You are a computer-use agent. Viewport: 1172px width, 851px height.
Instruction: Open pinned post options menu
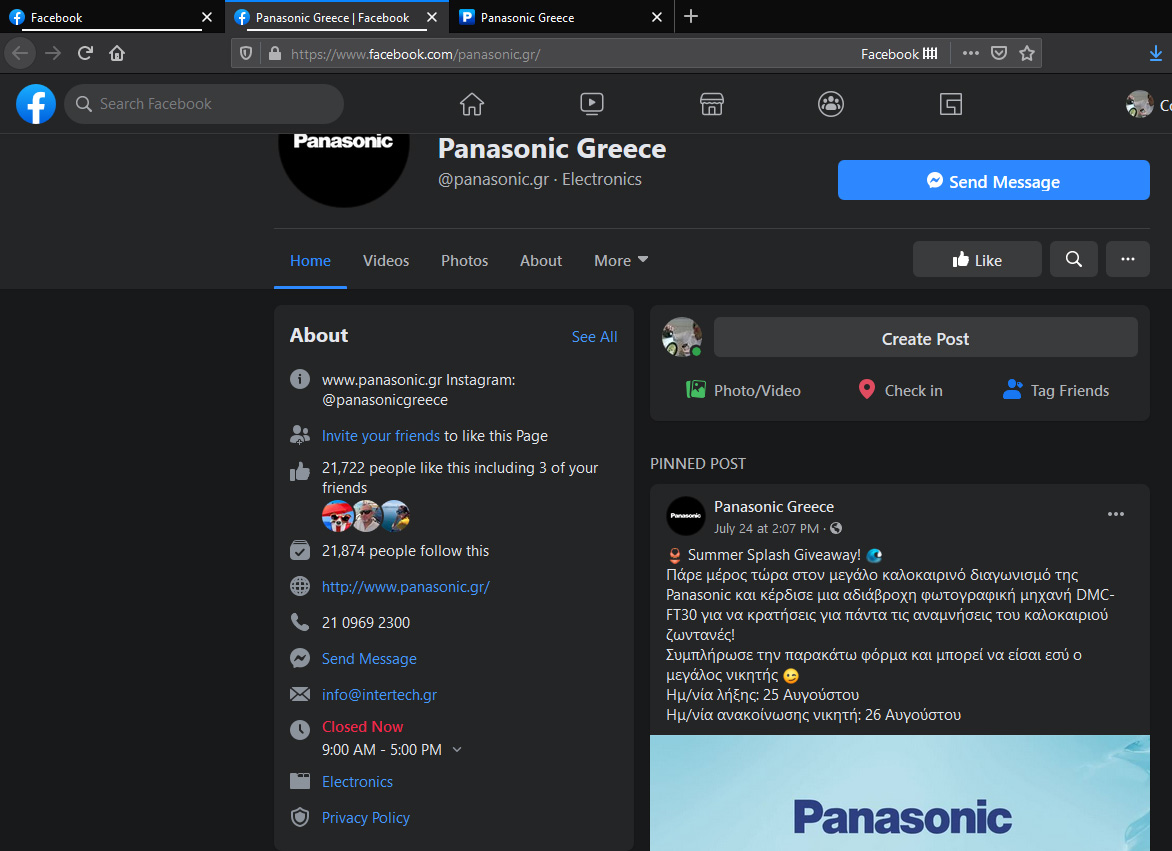pos(1115,514)
